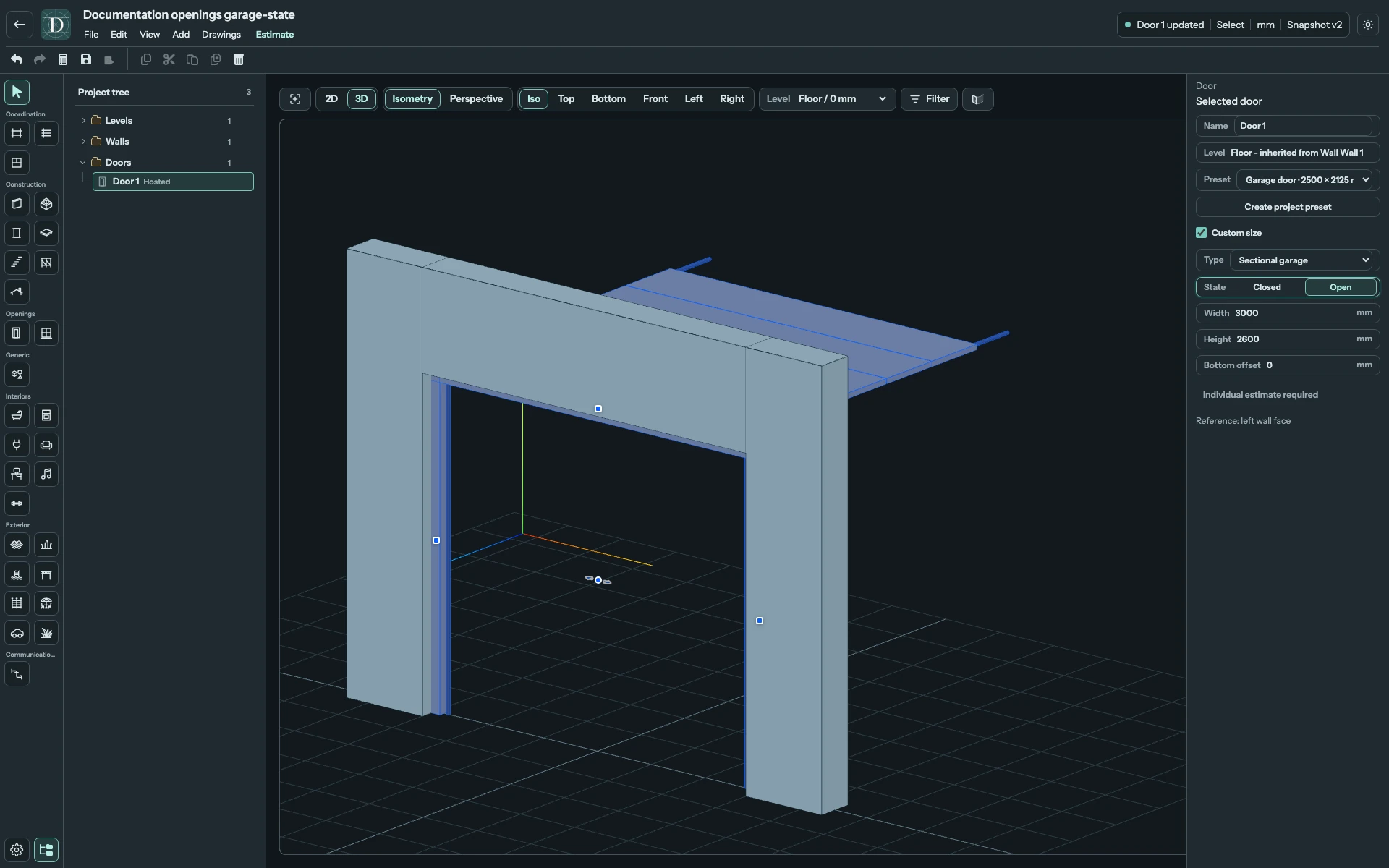Open the Estimate menu
This screenshot has width=1389, height=868.
pos(275,35)
